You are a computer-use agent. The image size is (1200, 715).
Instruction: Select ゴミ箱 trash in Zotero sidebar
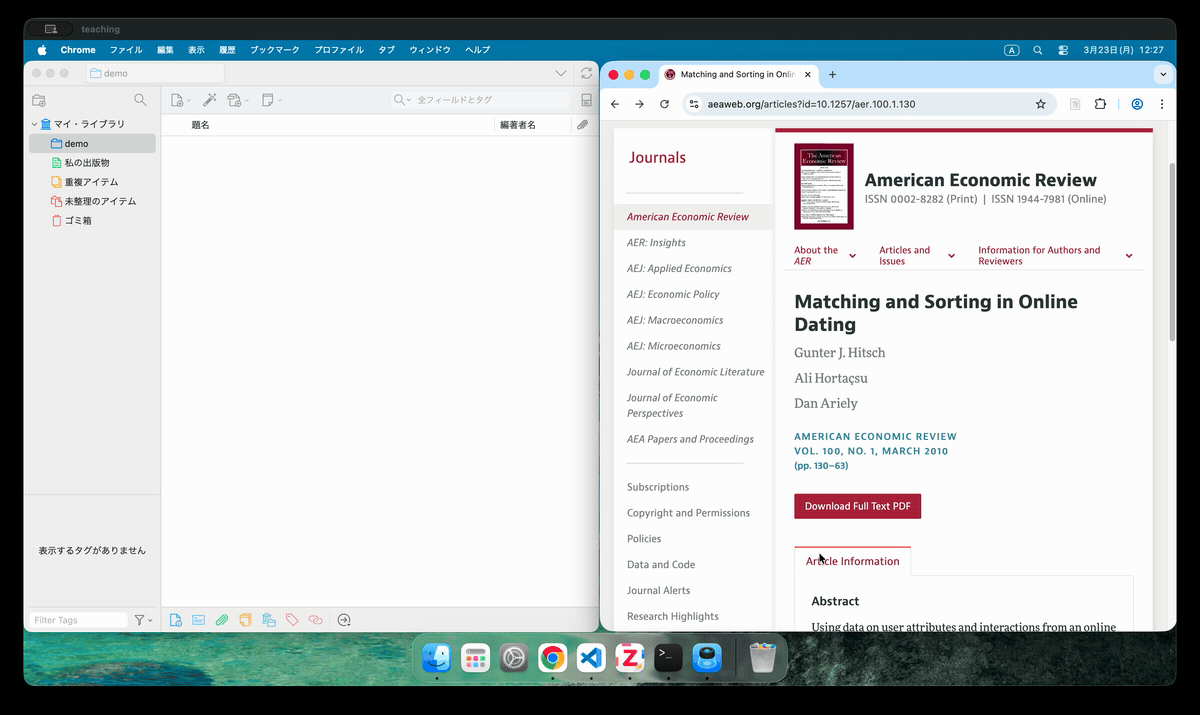tap(78, 220)
